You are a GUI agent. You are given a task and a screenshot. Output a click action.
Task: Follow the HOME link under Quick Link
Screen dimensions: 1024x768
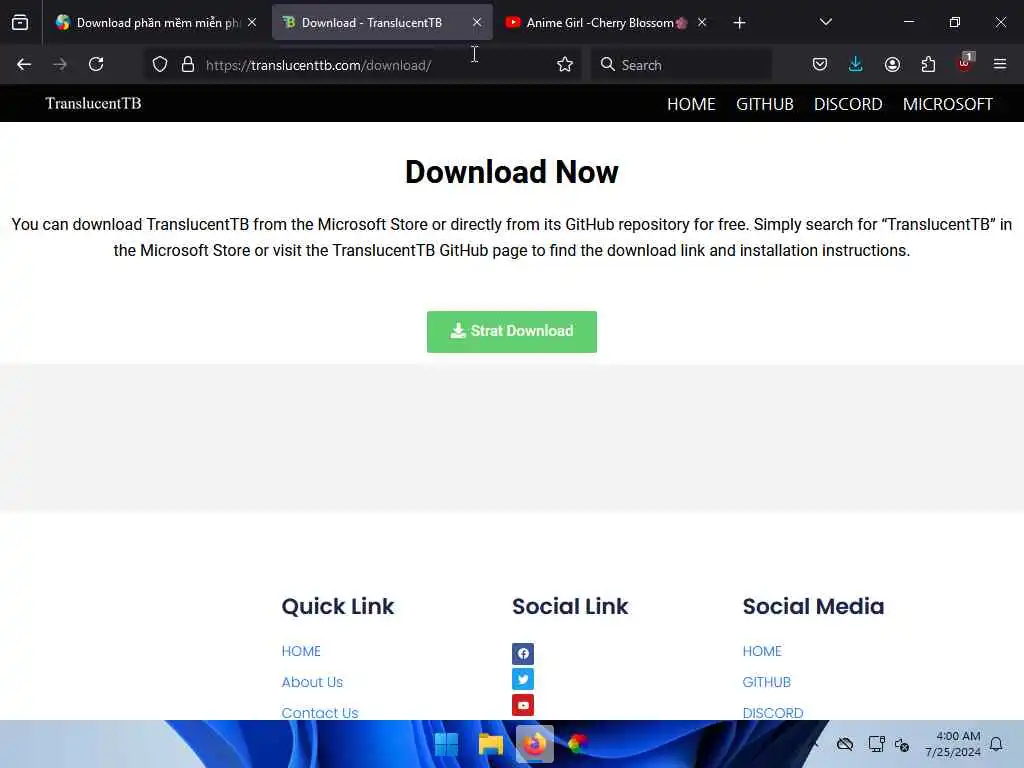coord(301,651)
